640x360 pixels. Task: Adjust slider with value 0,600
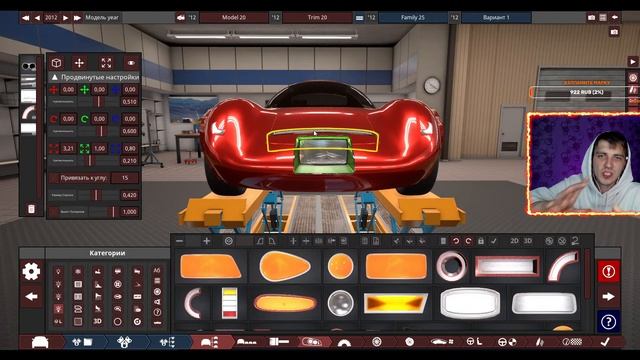pos(101,131)
